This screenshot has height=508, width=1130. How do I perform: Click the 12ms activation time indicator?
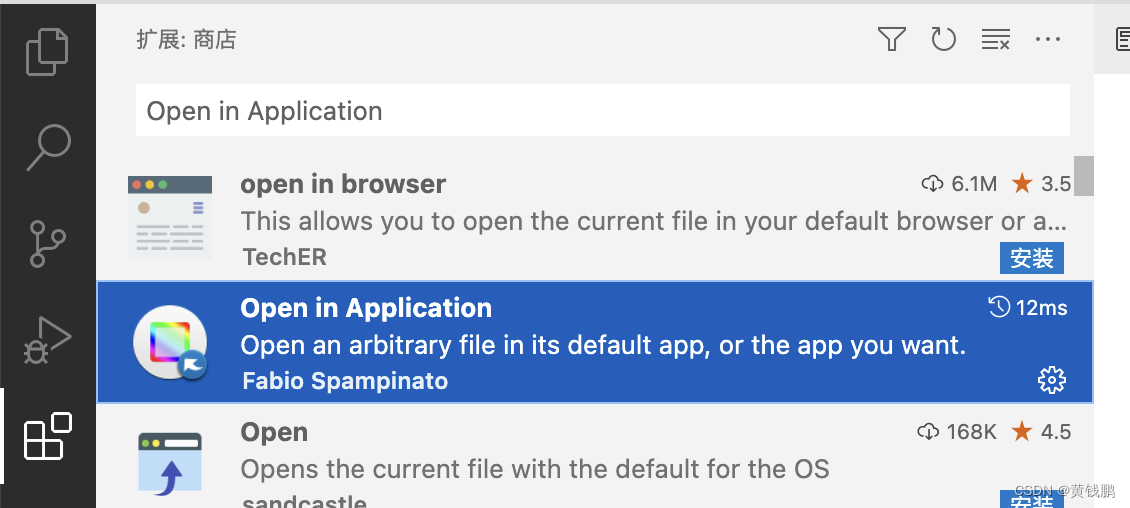pos(1028,308)
